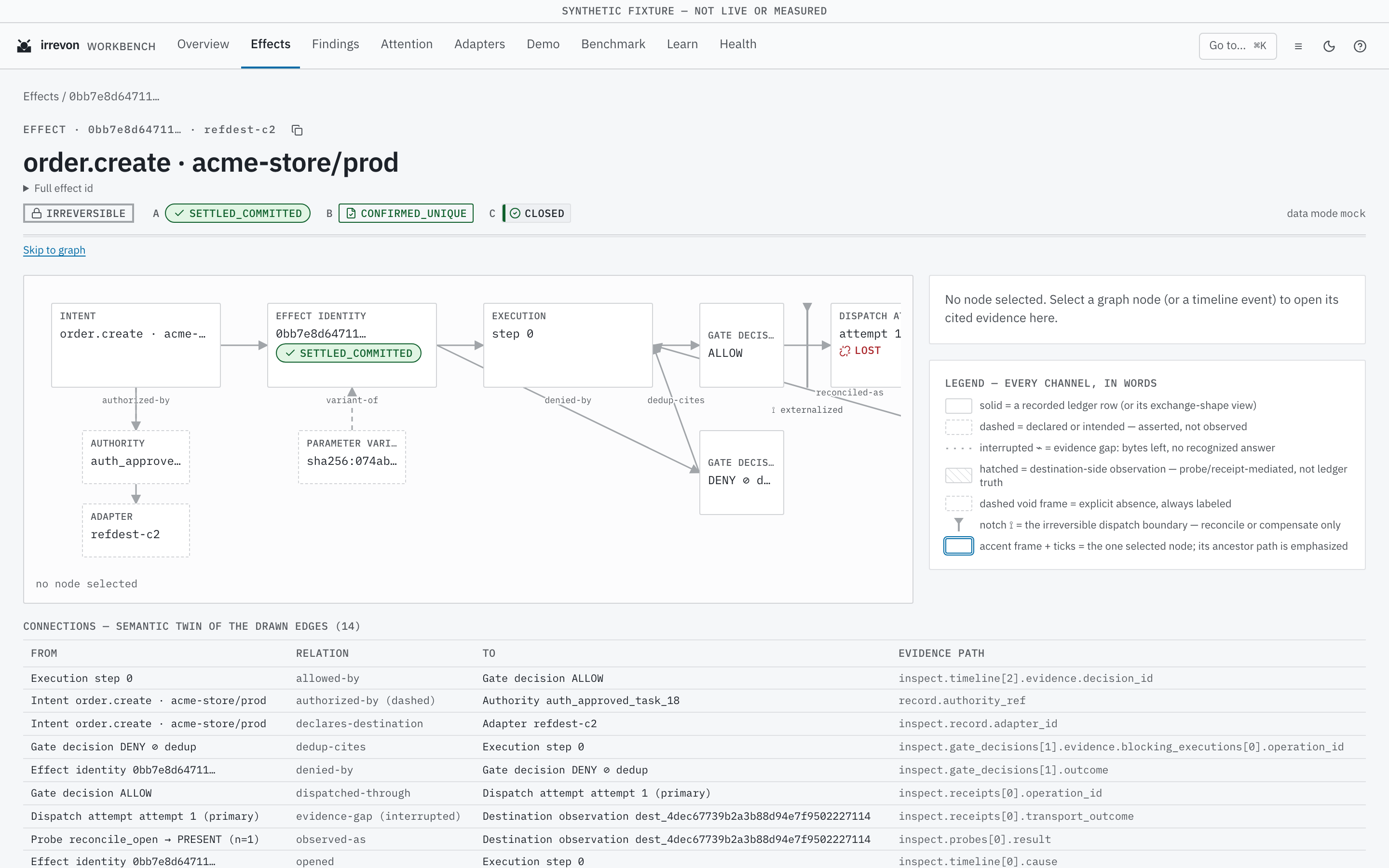
Task: Click the notch legend symbol
Action: [958, 525]
